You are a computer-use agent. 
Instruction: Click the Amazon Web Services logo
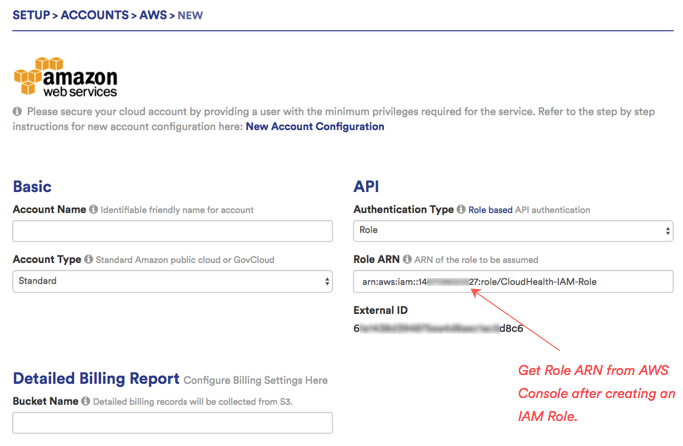tap(65, 78)
